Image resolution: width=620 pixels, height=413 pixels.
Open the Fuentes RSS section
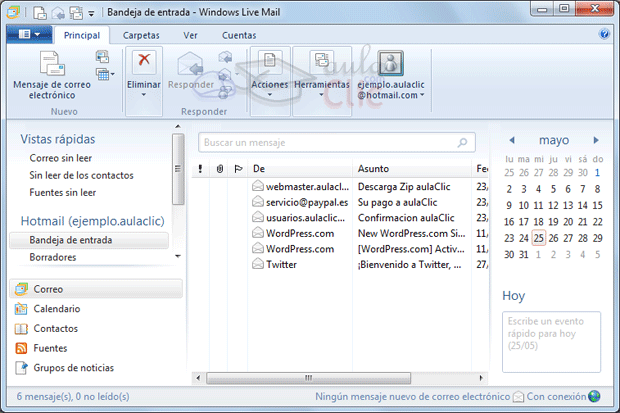(x=41, y=348)
